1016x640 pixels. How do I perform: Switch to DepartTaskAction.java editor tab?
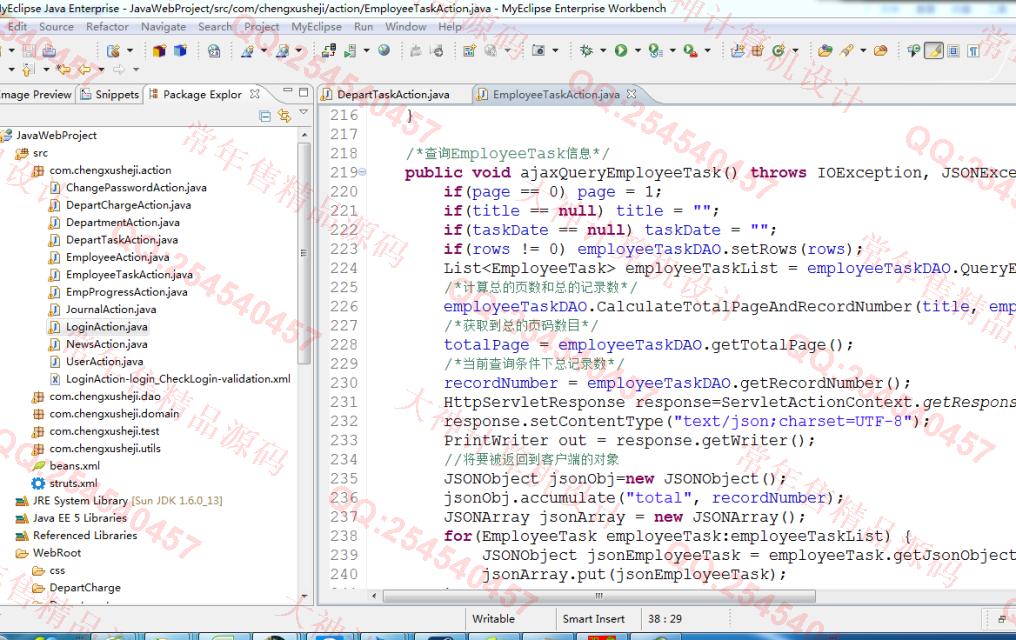pos(392,94)
